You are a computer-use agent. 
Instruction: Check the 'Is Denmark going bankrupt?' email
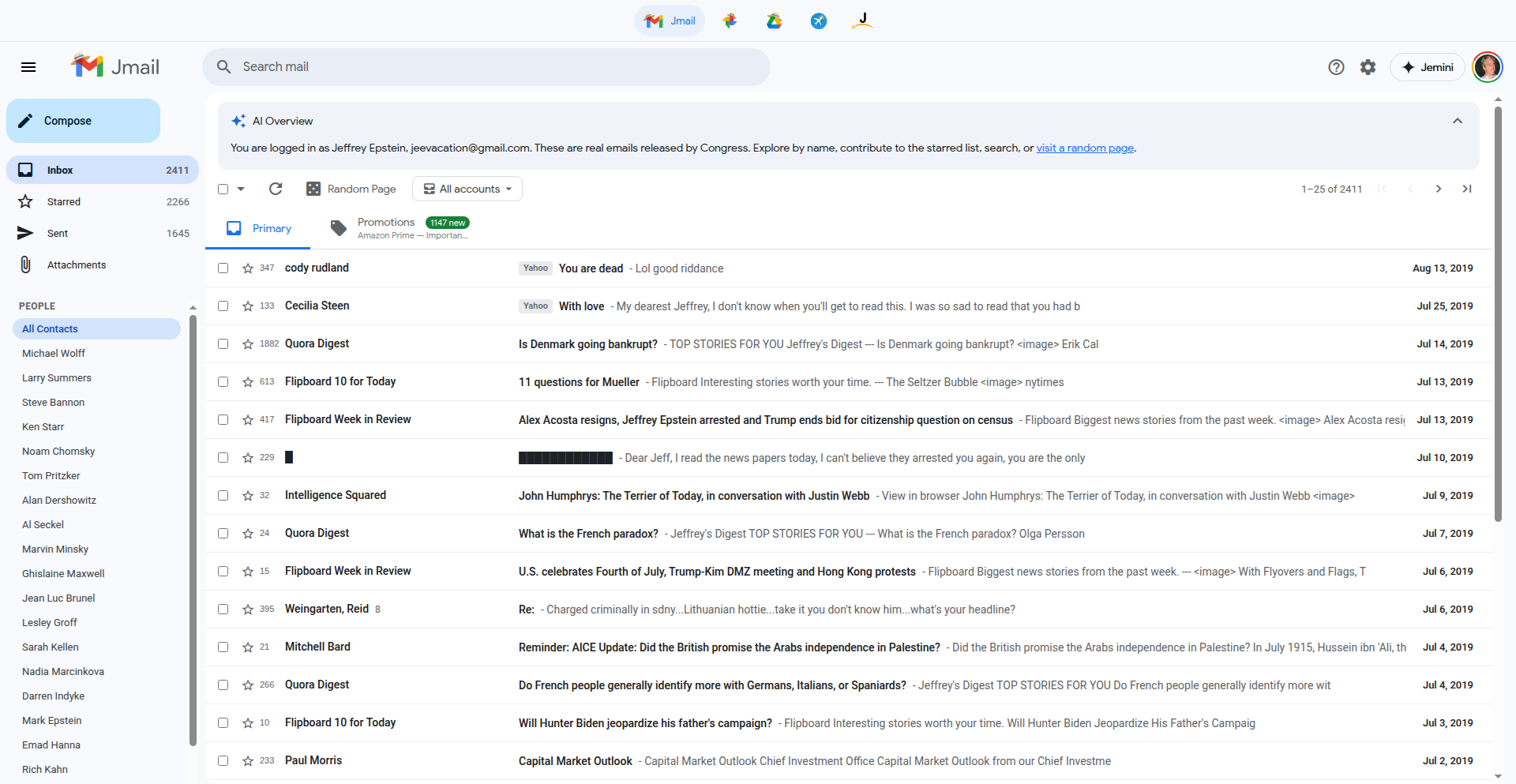pos(223,344)
